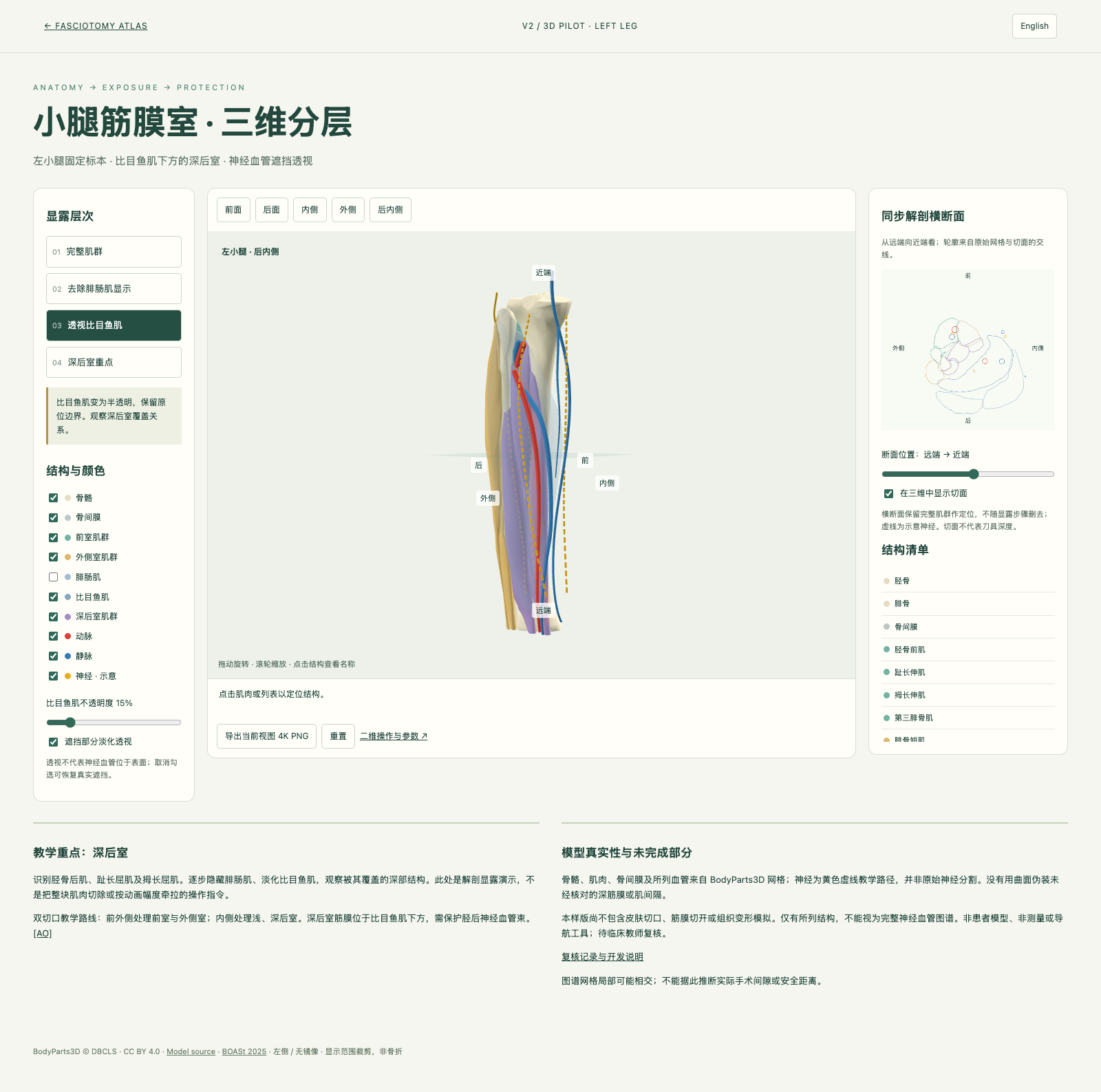The height and width of the screenshot is (1092, 1101).
Task: Select layer step 02 去除腓肠肌显示
Action: click(x=114, y=289)
